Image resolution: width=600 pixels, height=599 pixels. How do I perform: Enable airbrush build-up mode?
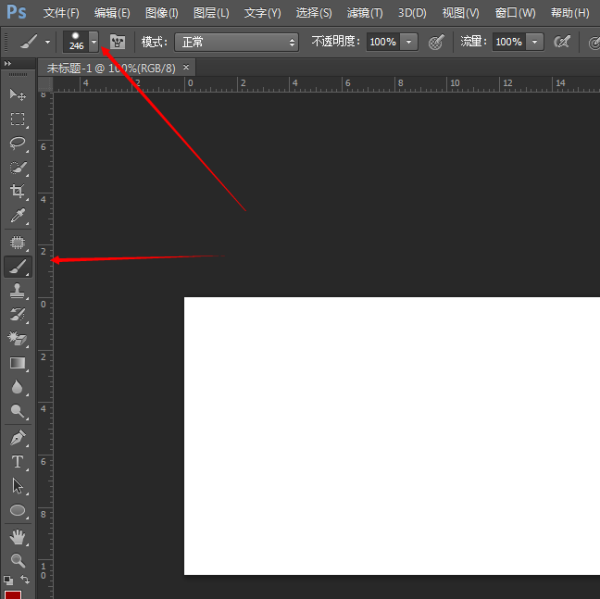click(x=562, y=41)
